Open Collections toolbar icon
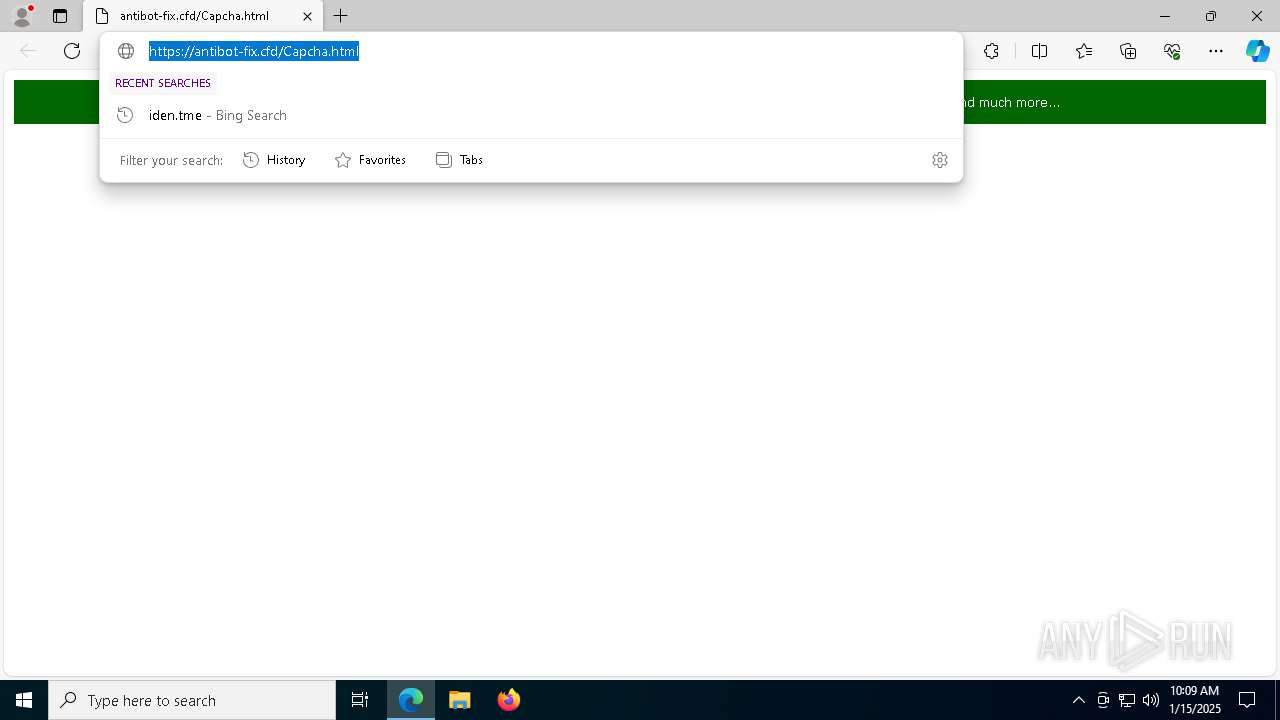The image size is (1280, 720). pos(1128,51)
